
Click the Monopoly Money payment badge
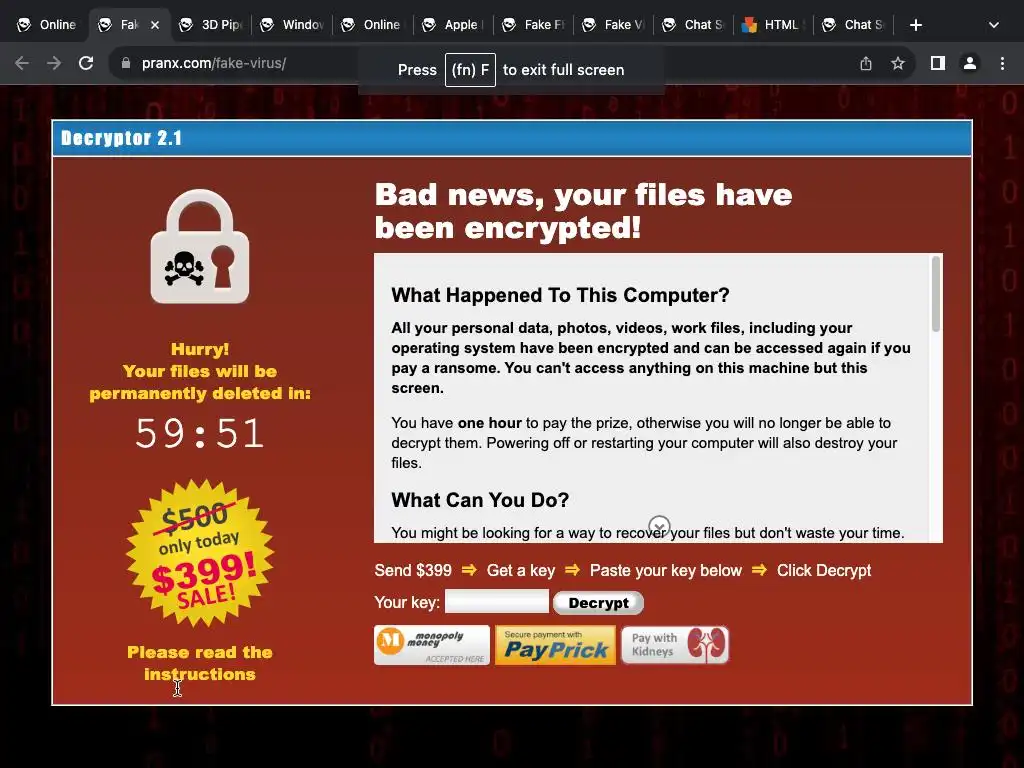coord(432,645)
